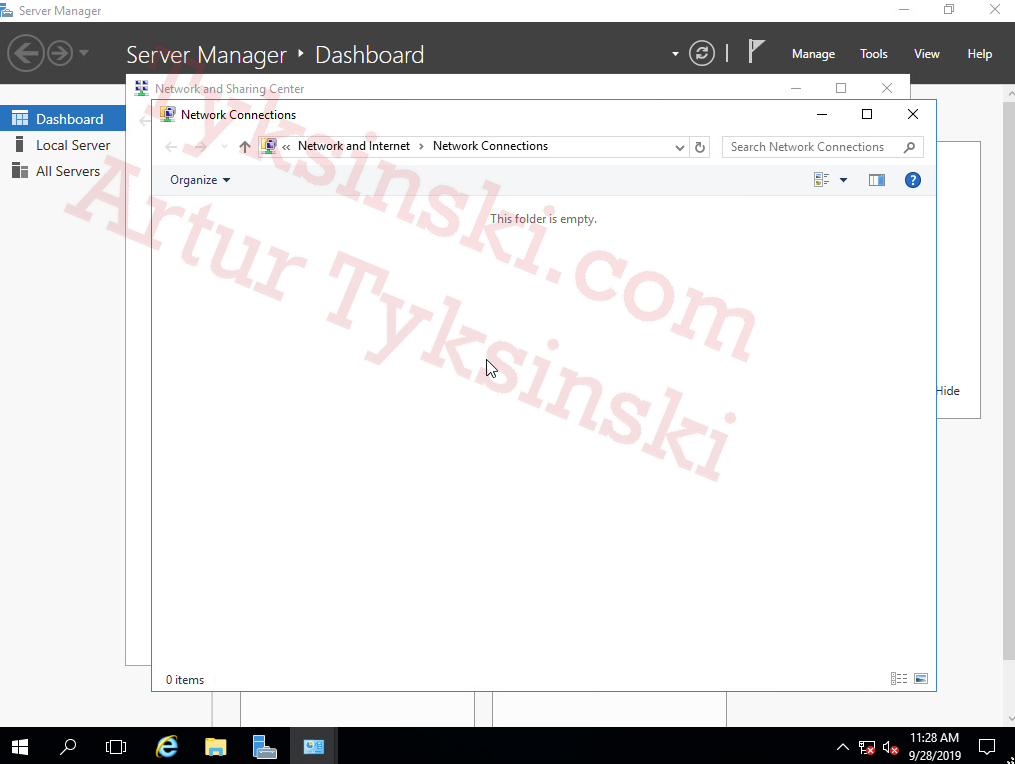
Task: Open taskbar Search
Action: pyautogui.click(x=68, y=747)
